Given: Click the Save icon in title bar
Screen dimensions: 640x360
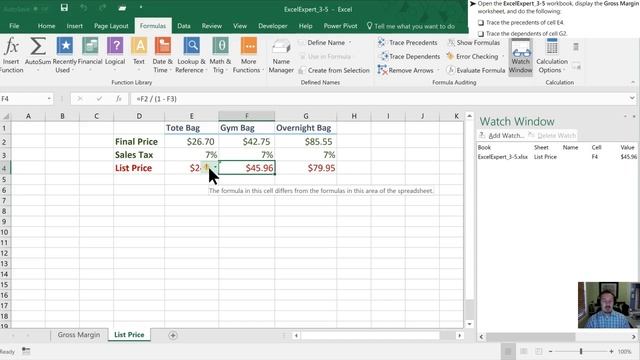Looking at the screenshot, I should (64, 8).
